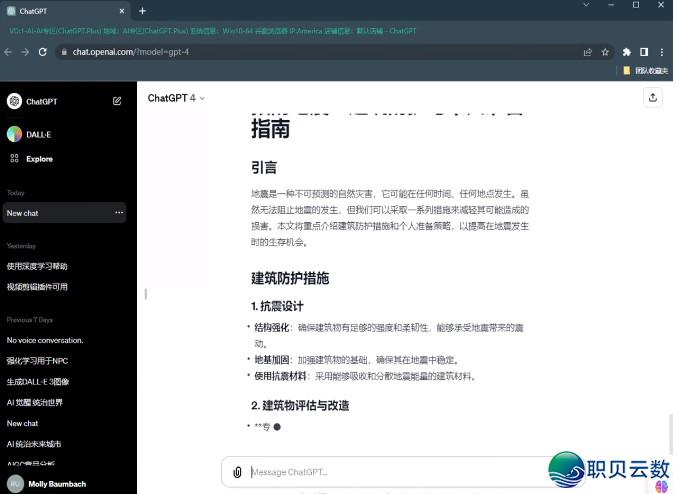Collapse the sidebar using the handle
This screenshot has height=494, width=677.
[x=146, y=293]
